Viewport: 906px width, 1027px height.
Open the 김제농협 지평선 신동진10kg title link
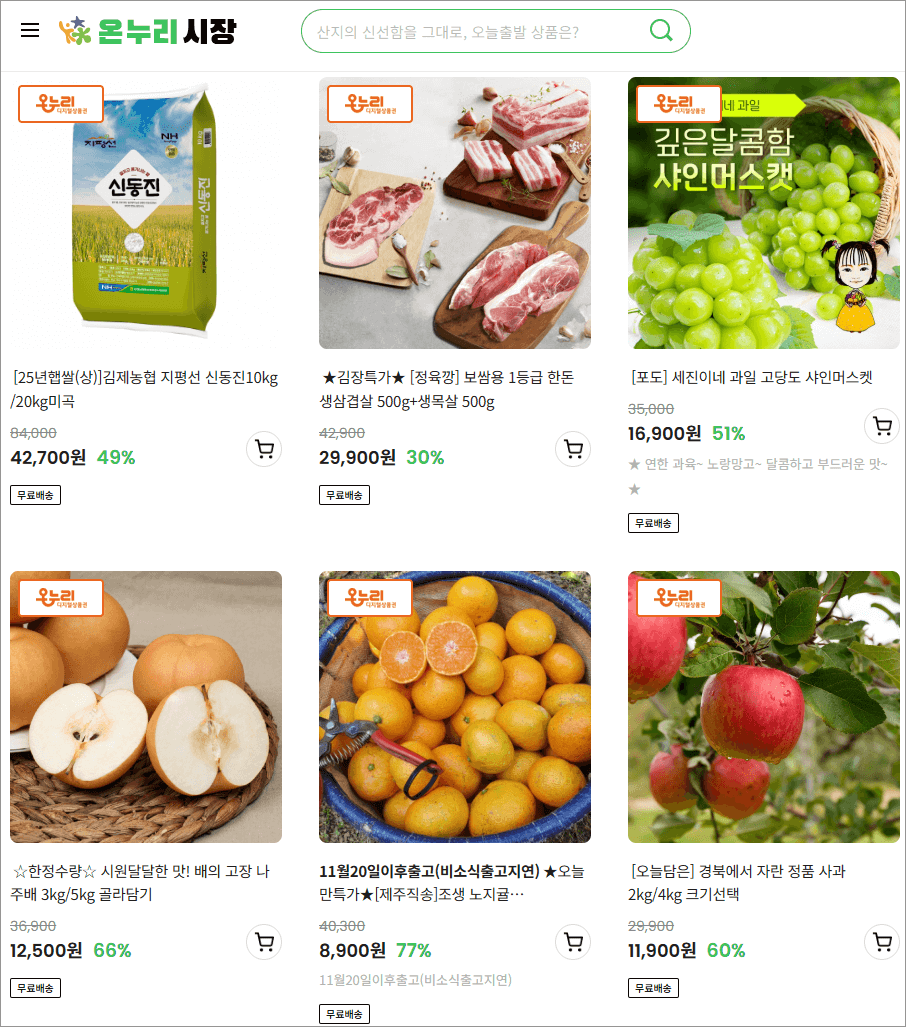coord(145,389)
